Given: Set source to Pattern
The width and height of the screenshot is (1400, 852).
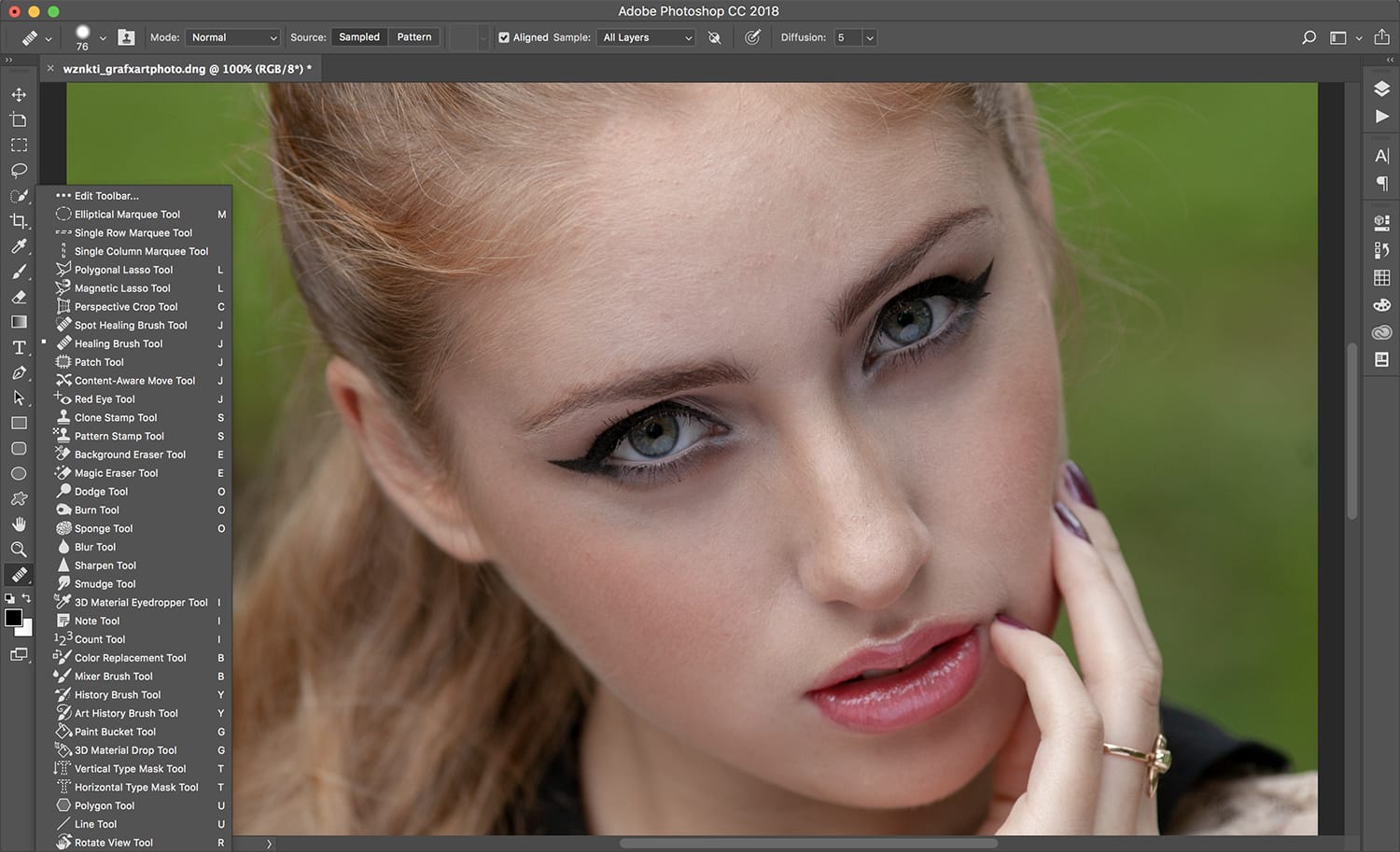Looking at the screenshot, I should click(x=414, y=37).
